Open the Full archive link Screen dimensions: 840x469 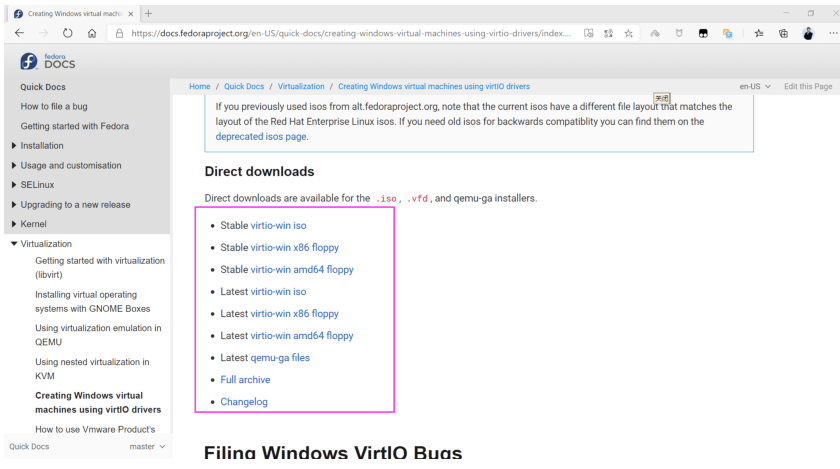(x=245, y=379)
